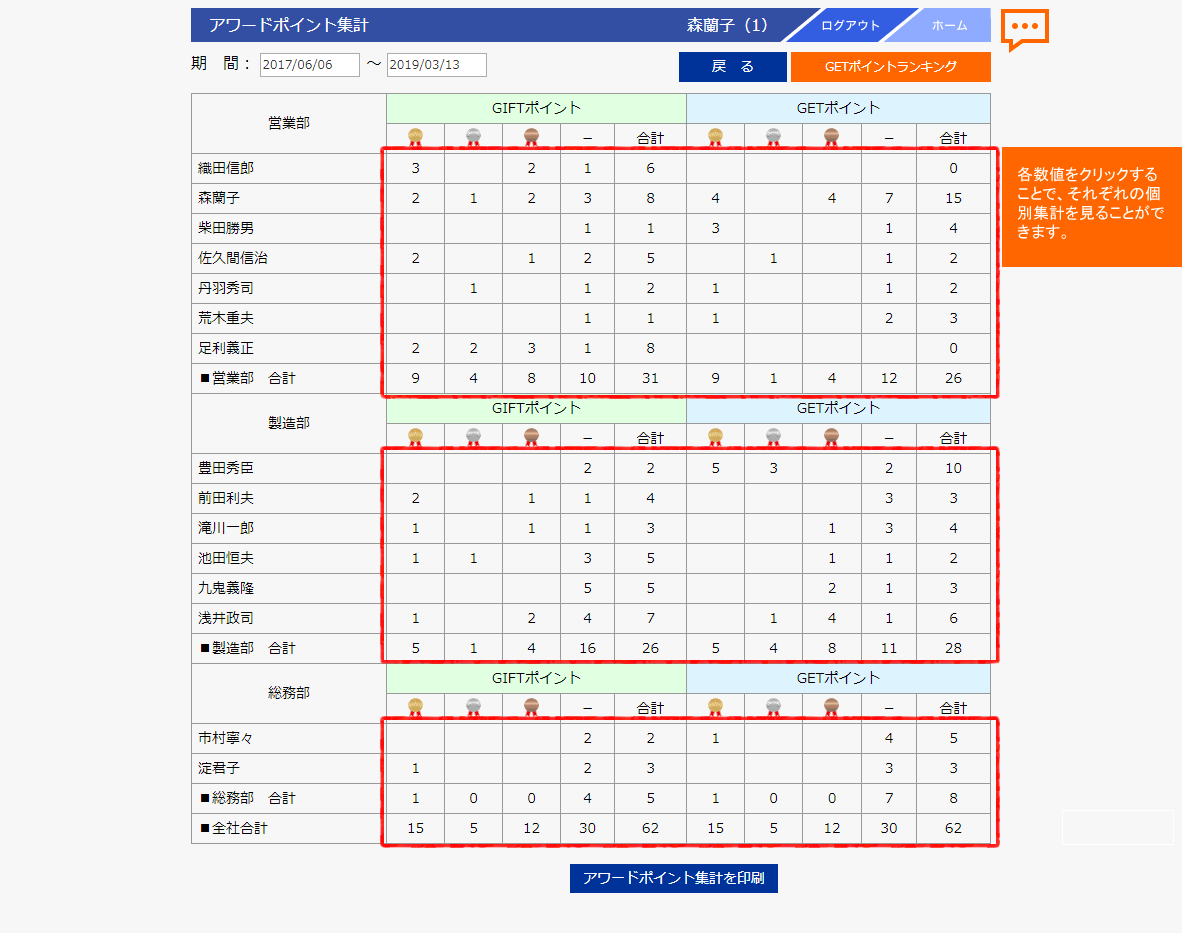Screen dimensions: 1182x933
Task: Click 全社合計 GET total 62
Action: coord(953,828)
